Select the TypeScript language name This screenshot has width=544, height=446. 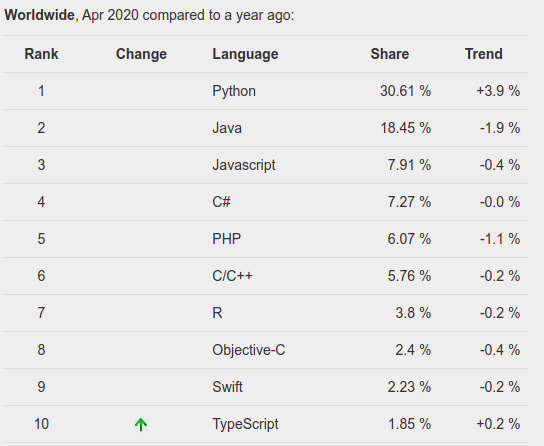(245, 424)
